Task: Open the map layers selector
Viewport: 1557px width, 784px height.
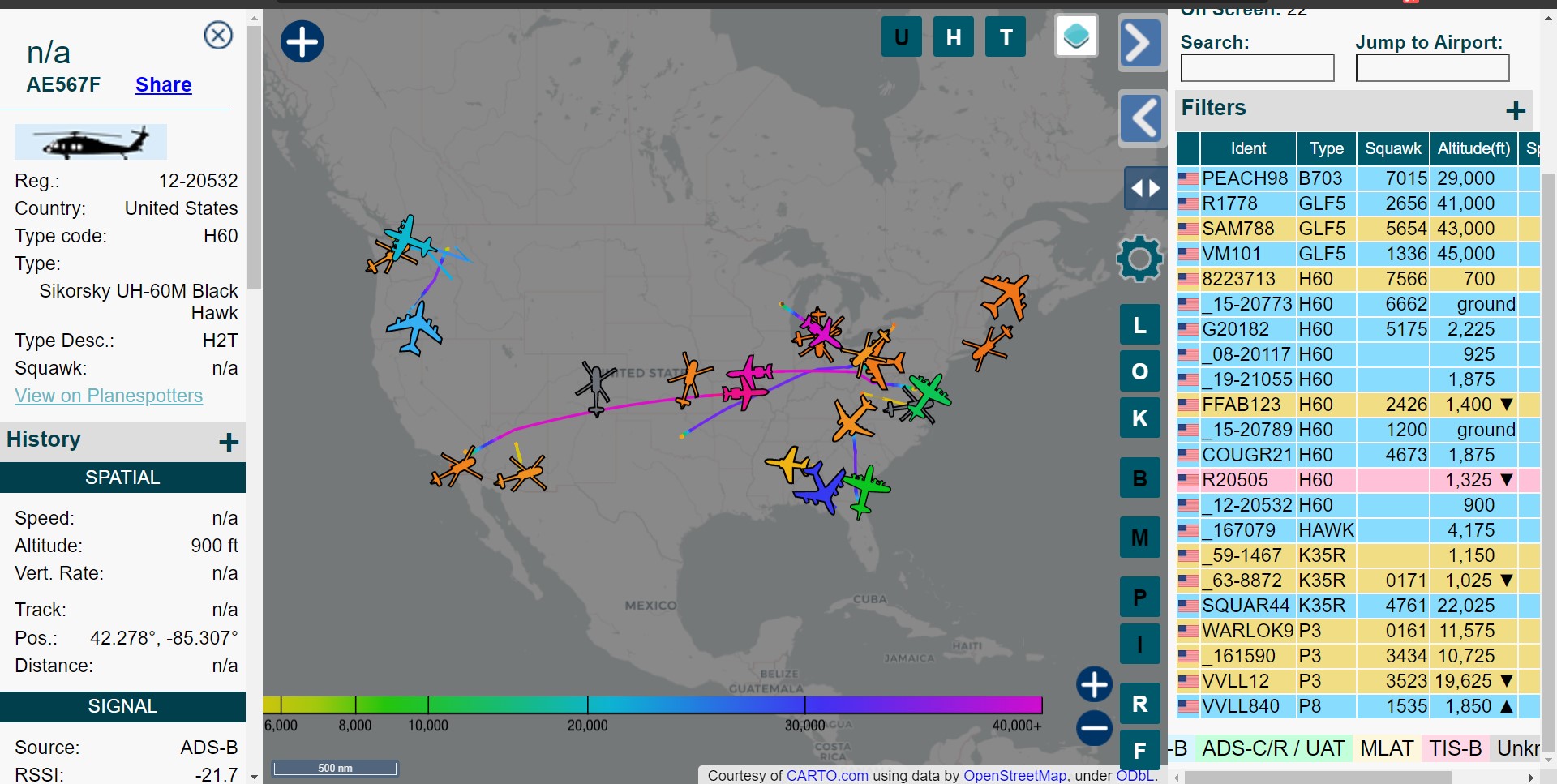Action: (x=1076, y=36)
